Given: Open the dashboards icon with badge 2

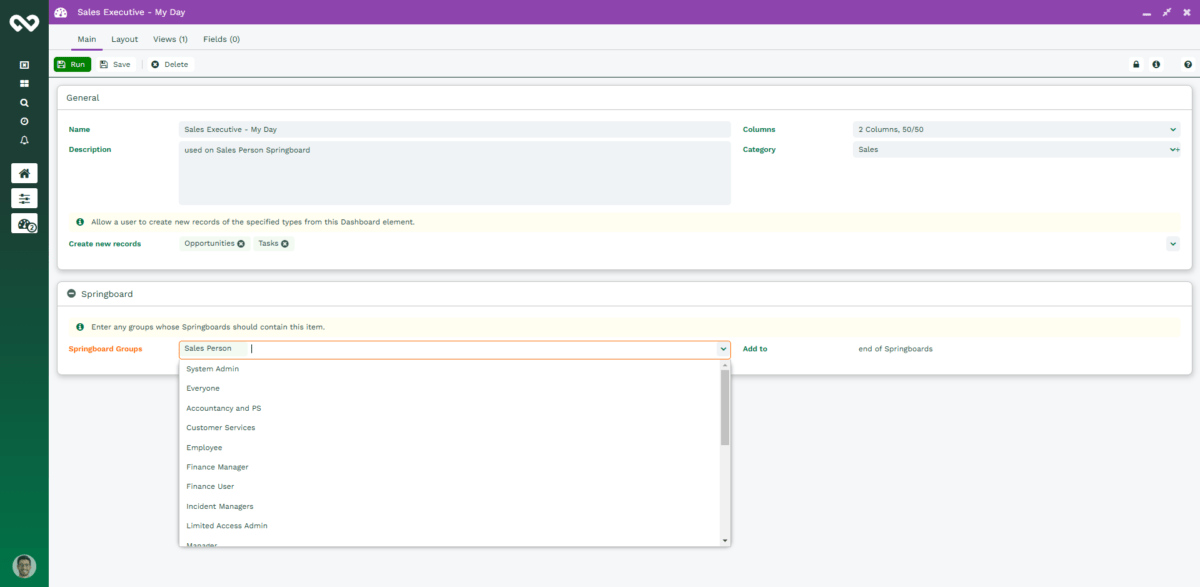Looking at the screenshot, I should pyautogui.click(x=23, y=223).
